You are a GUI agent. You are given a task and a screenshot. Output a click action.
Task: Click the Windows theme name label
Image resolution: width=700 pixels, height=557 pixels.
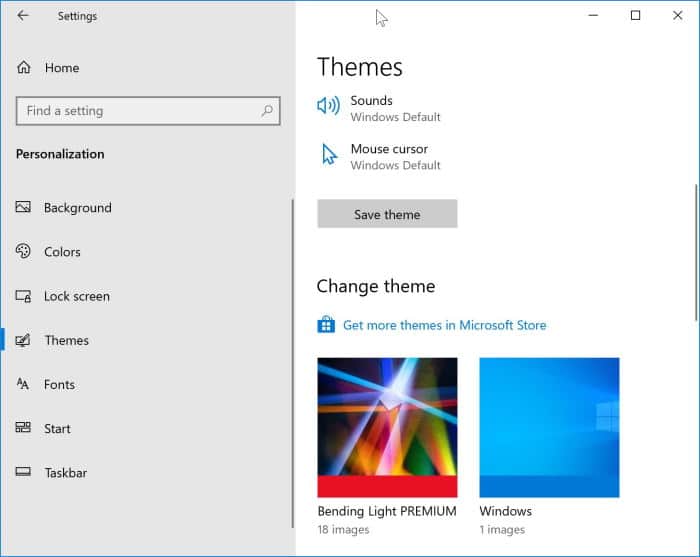(505, 511)
